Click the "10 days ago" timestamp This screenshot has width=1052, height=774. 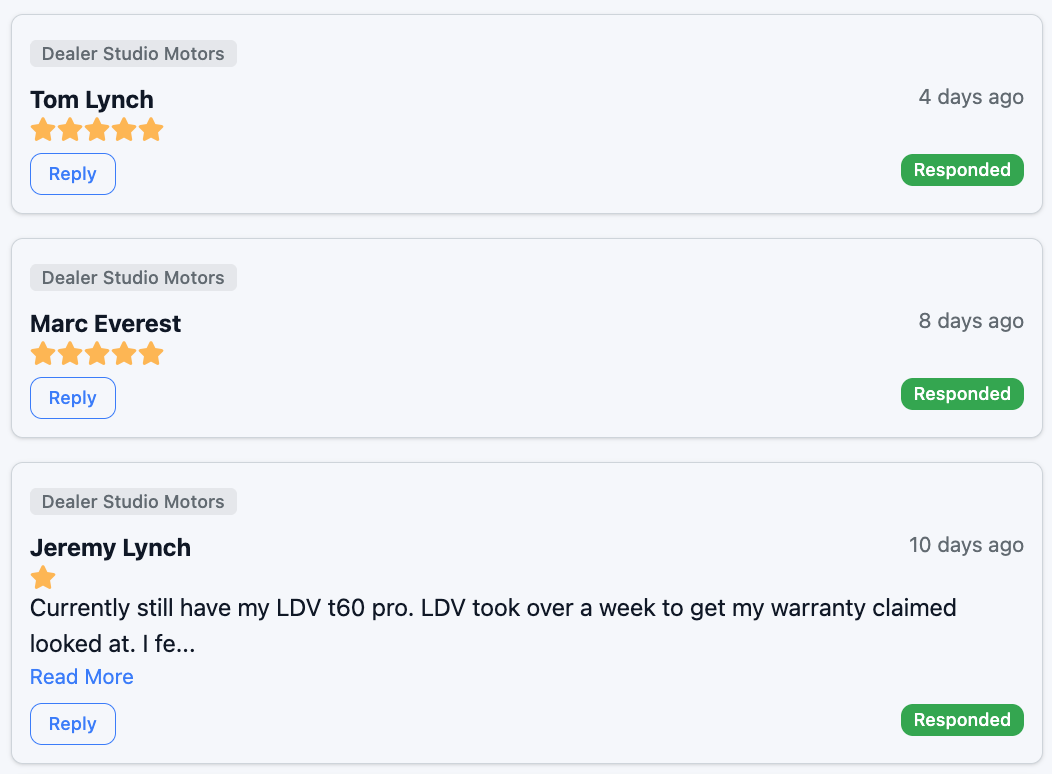[x=966, y=545]
